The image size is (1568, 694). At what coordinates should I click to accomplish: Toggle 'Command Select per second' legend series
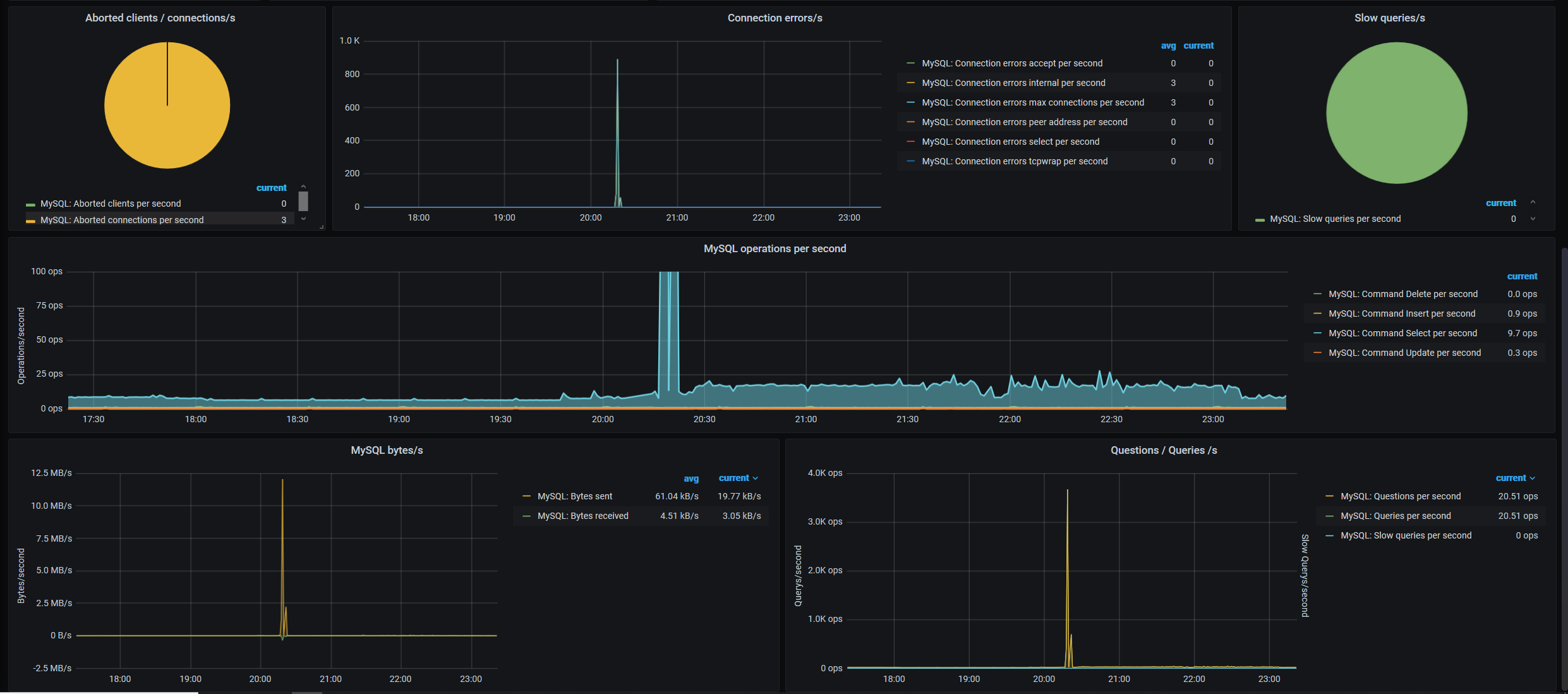click(x=1402, y=333)
